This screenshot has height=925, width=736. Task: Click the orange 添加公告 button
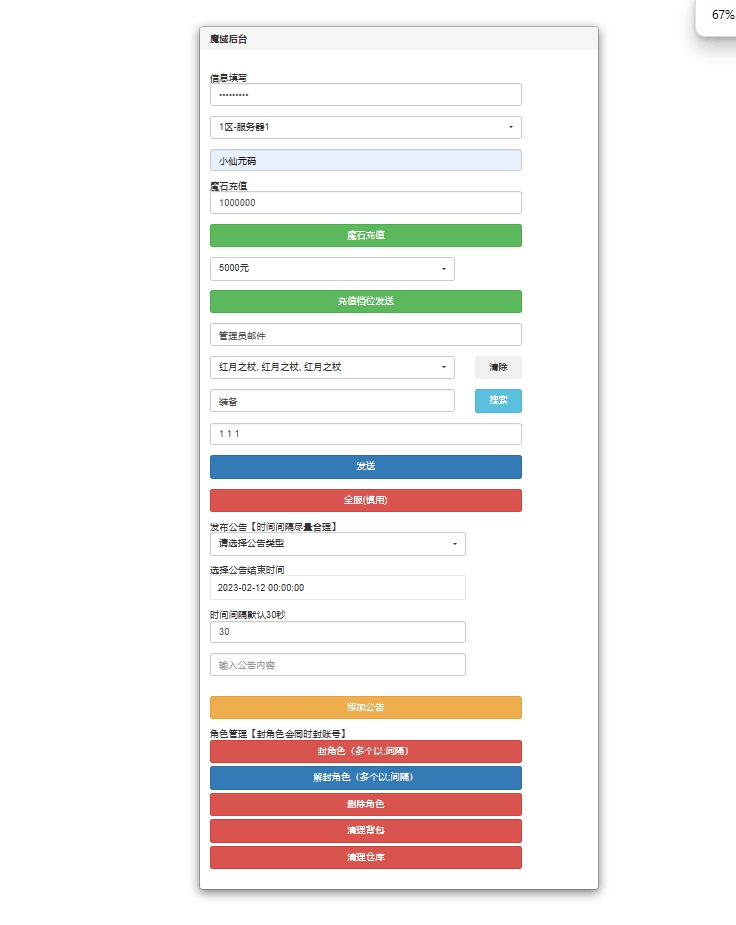(x=366, y=707)
